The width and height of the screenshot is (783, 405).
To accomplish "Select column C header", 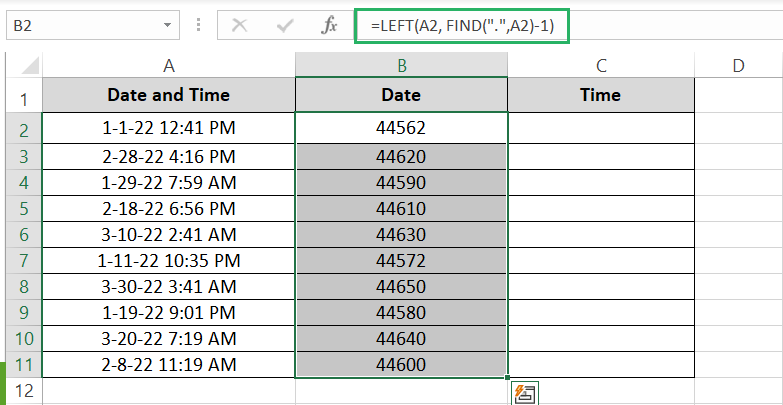I will click(x=600, y=65).
